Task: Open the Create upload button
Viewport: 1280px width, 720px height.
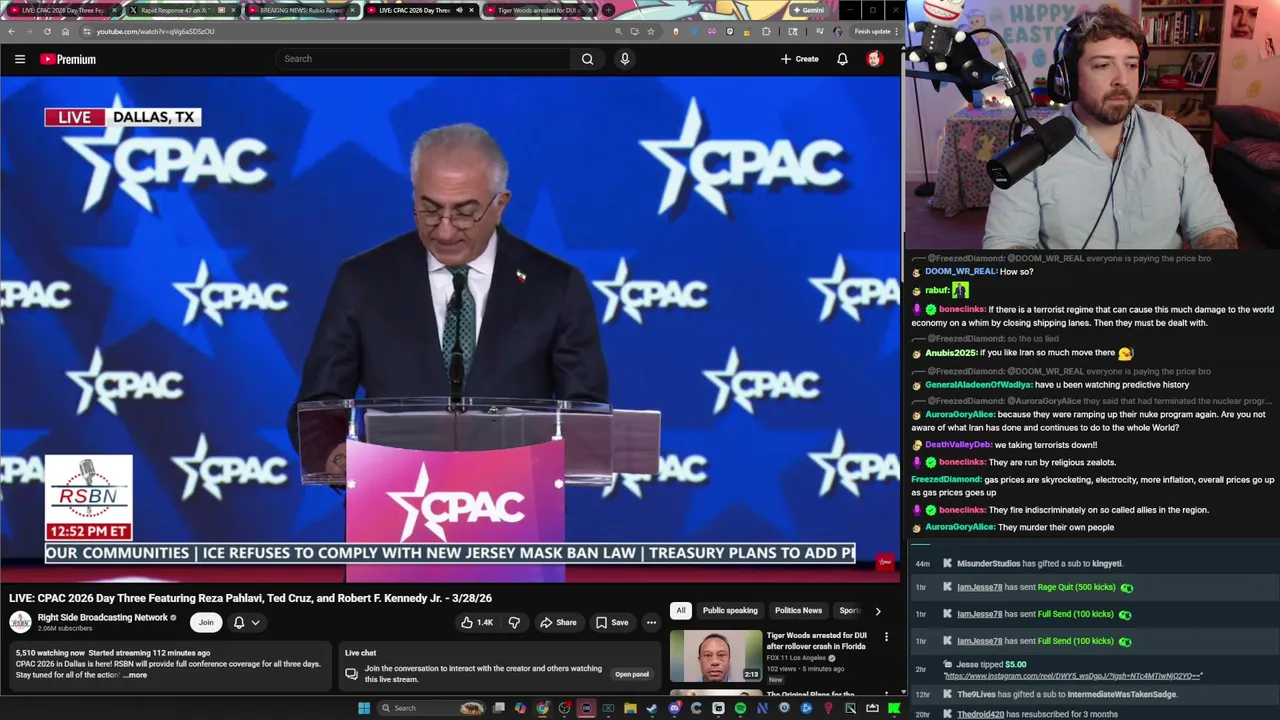Action: (x=800, y=59)
